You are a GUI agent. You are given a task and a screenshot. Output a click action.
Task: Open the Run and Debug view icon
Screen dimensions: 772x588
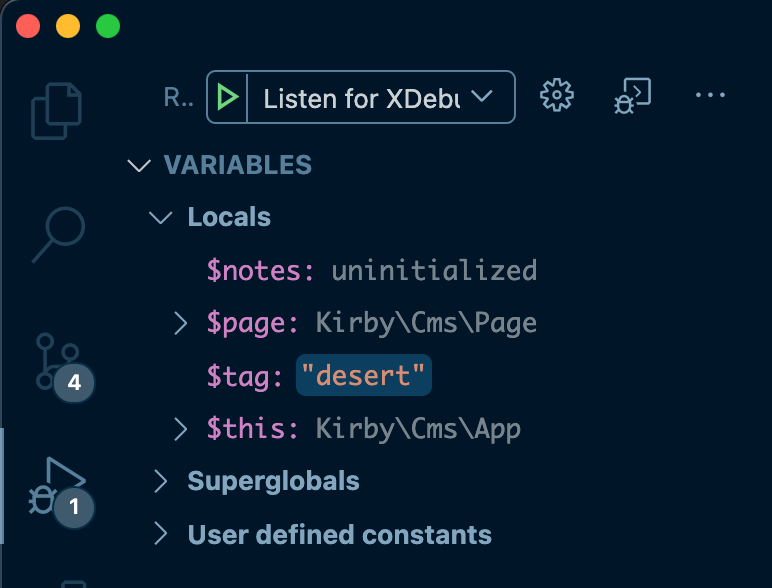point(58,486)
